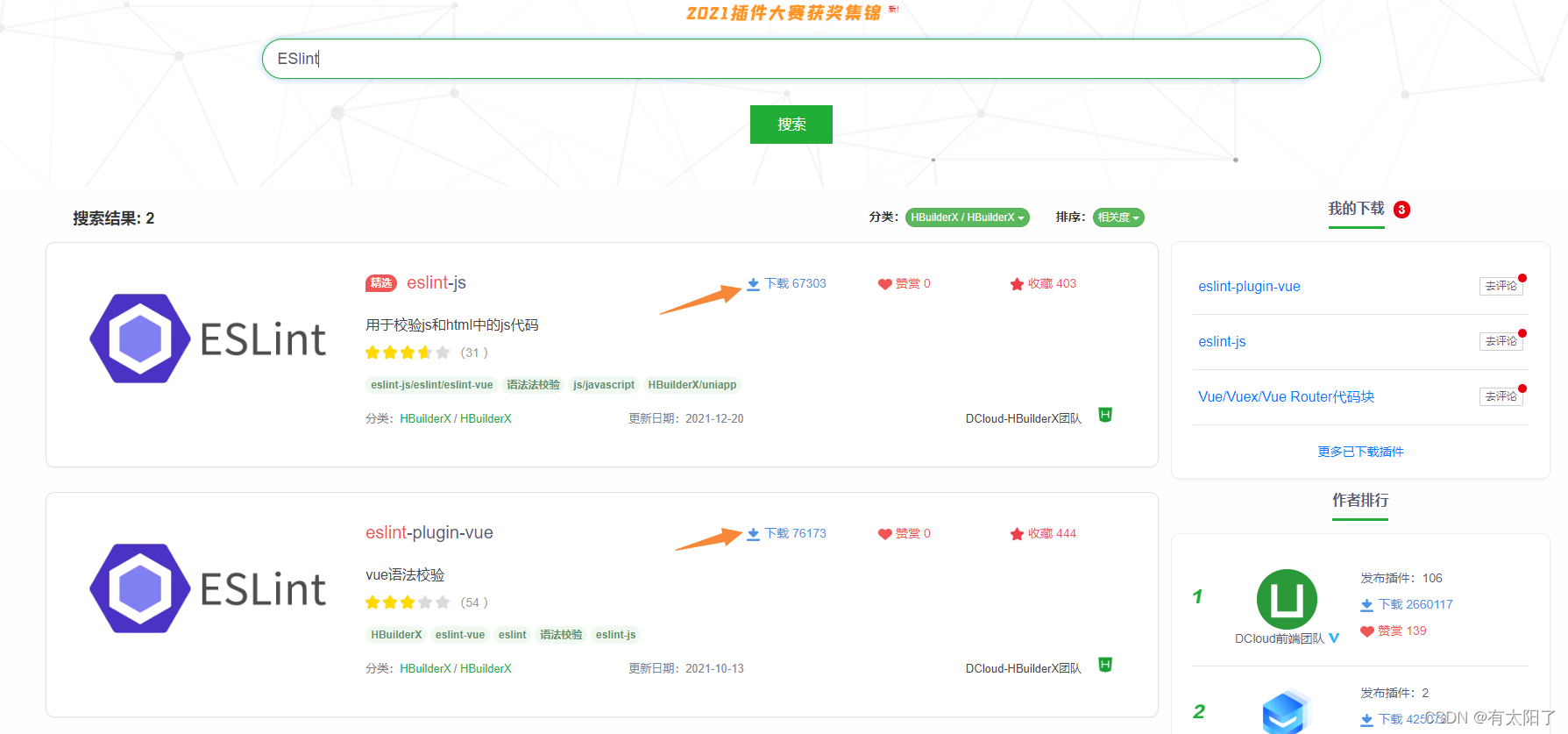The width and height of the screenshot is (1568, 734).
Task: Open the eslint-js plugin title
Action: pyautogui.click(x=436, y=282)
